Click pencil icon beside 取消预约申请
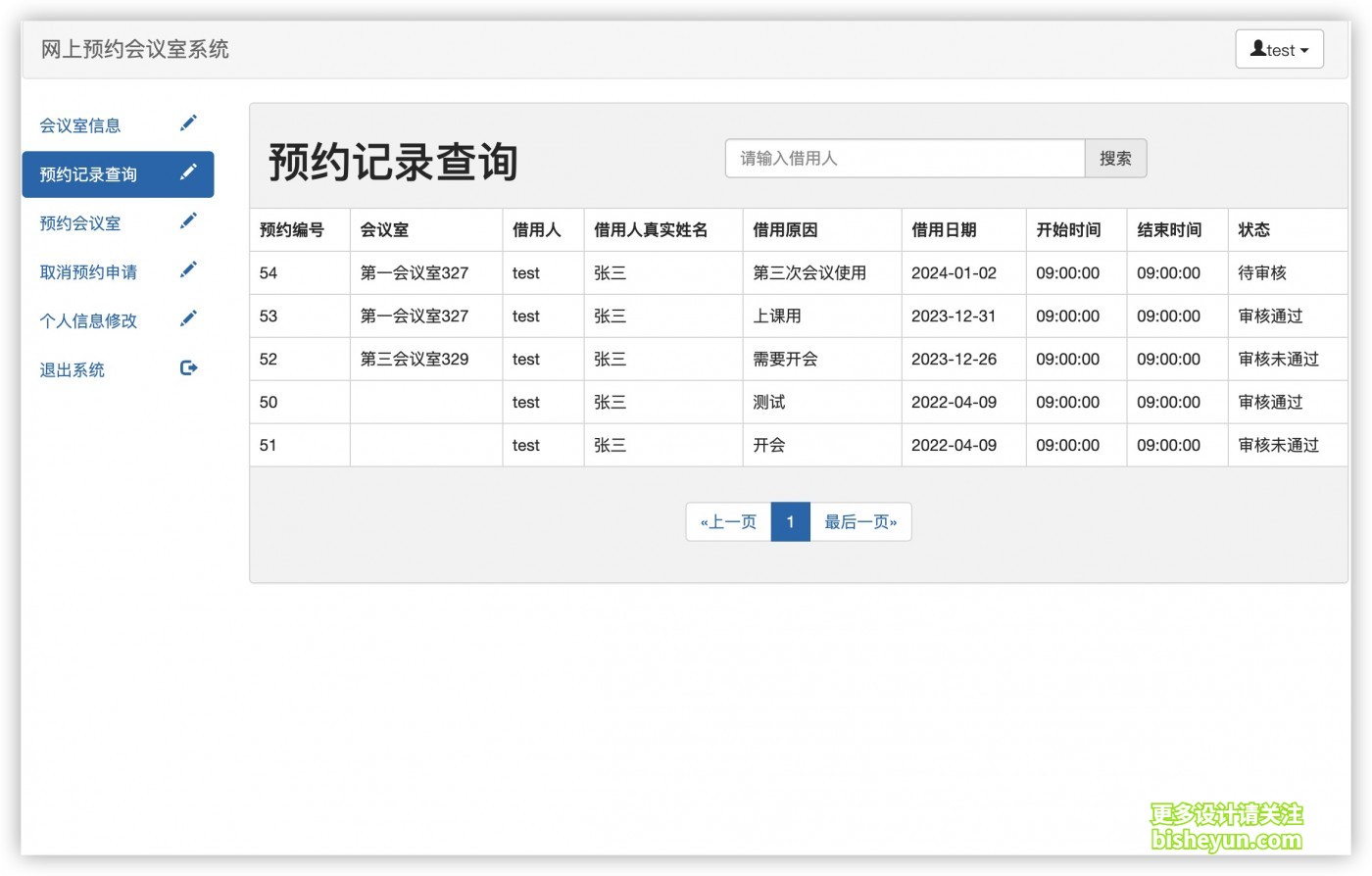Screen dimensions: 1372x876 (x=188, y=270)
